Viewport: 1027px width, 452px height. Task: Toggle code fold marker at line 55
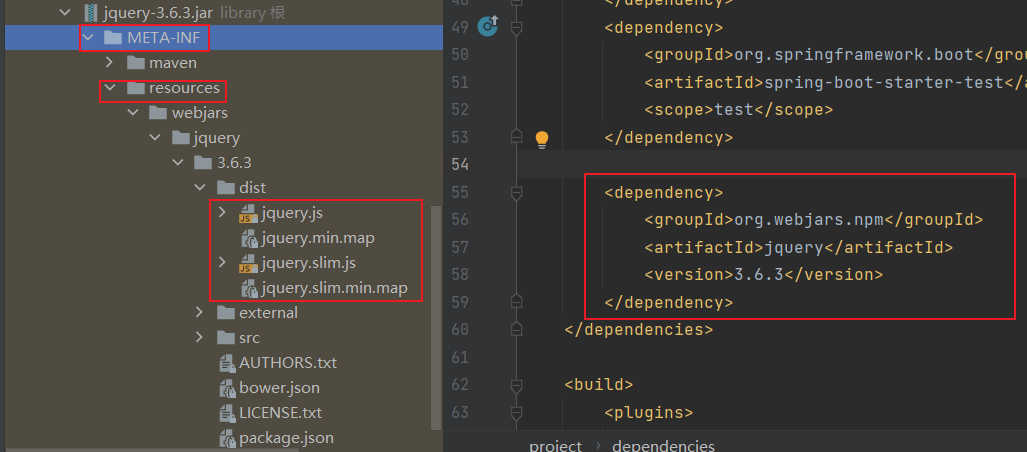(x=516, y=193)
